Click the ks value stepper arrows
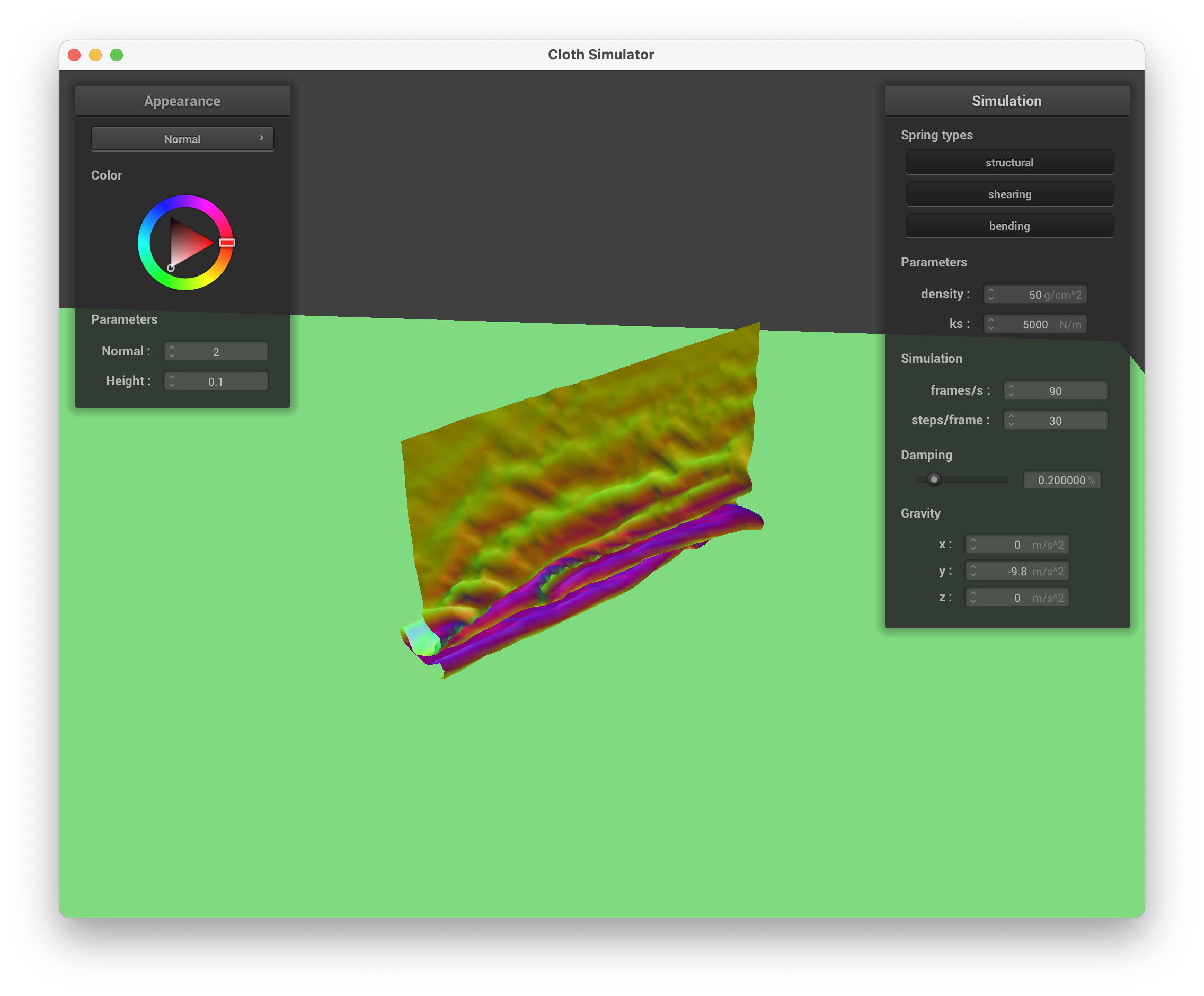Viewport: 1204px width, 996px height. (991, 324)
